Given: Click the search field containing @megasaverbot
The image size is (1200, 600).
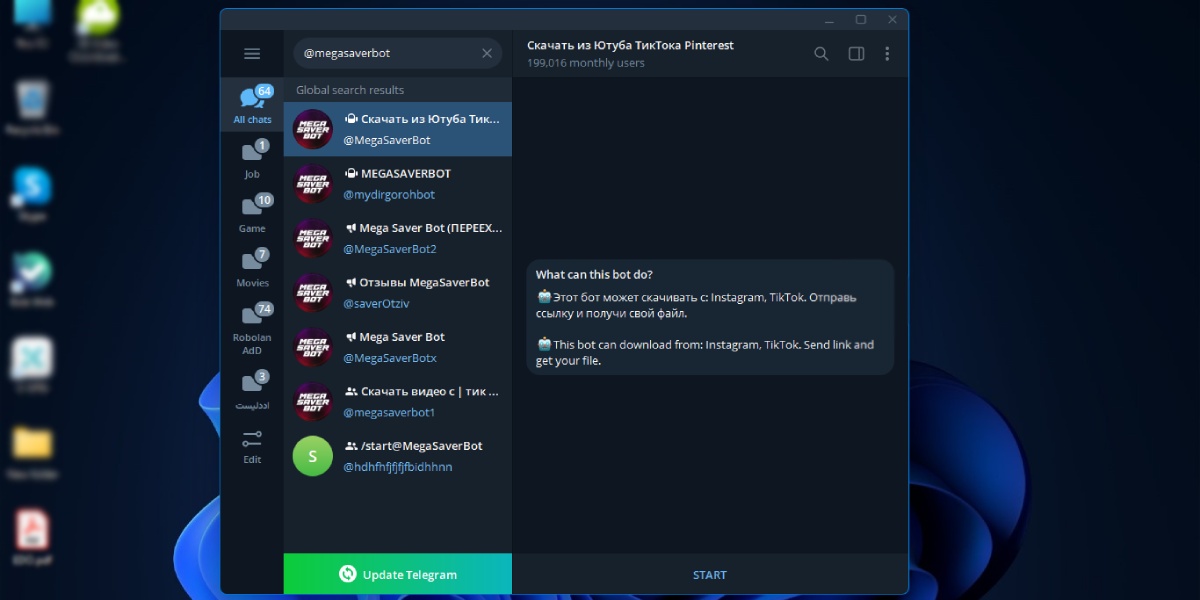Looking at the screenshot, I should 398,54.
